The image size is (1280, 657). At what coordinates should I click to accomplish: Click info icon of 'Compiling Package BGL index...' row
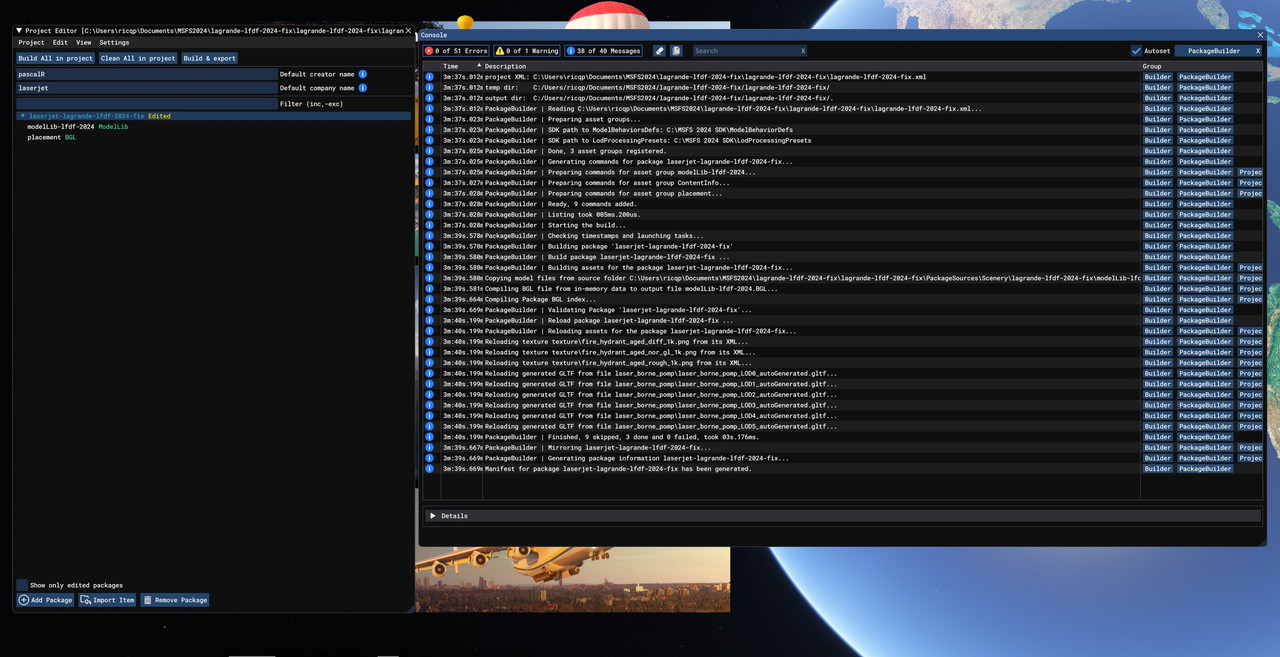tap(430, 299)
